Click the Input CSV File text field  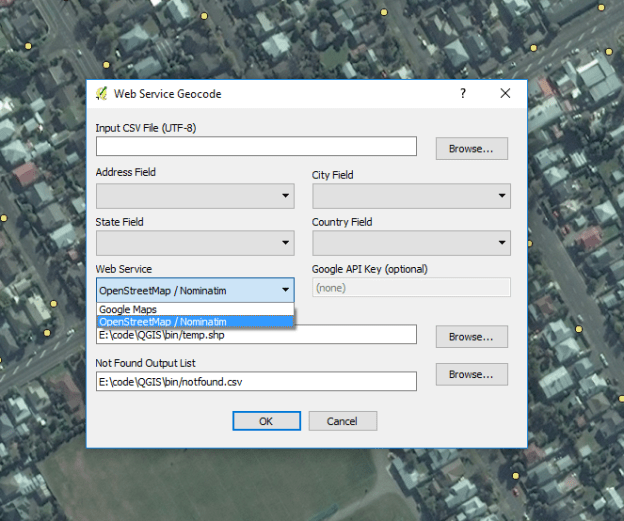point(256,147)
